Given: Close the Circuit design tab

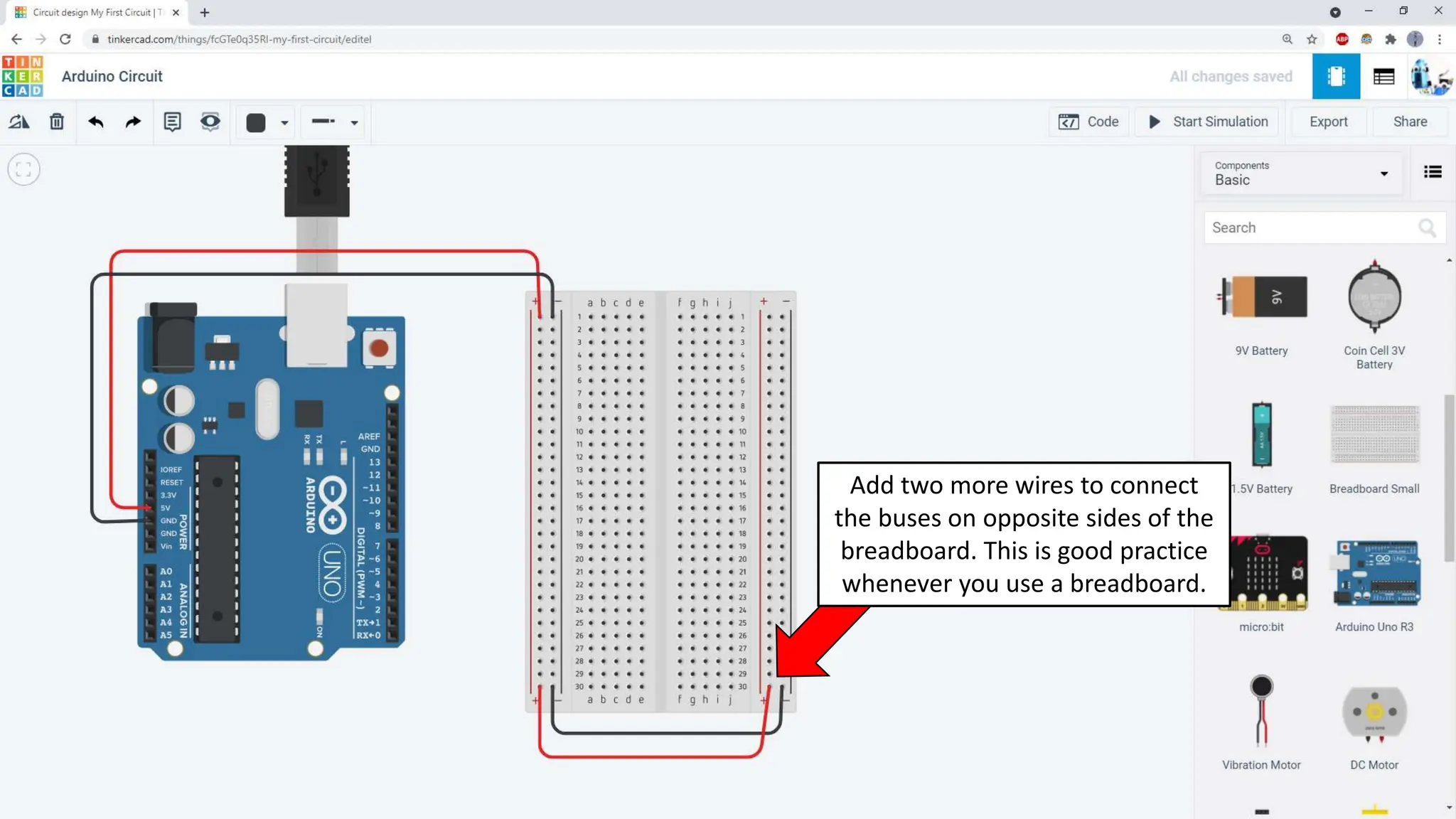Looking at the screenshot, I should click(x=176, y=12).
